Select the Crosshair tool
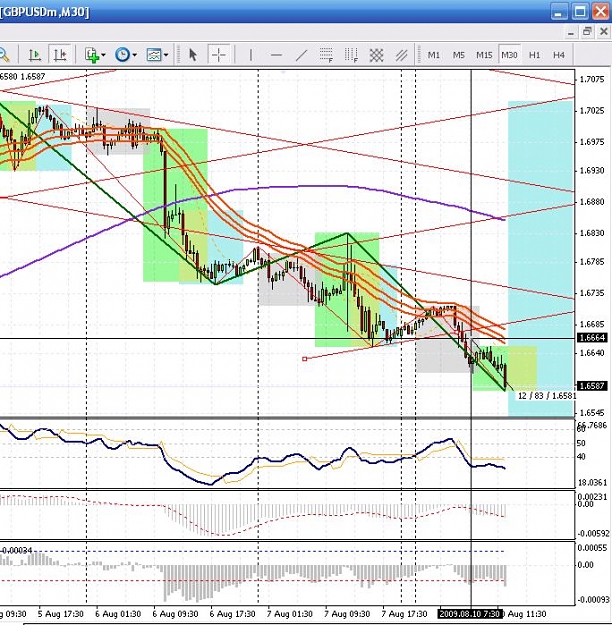Image resolution: width=612 pixels, height=625 pixels. (218, 55)
